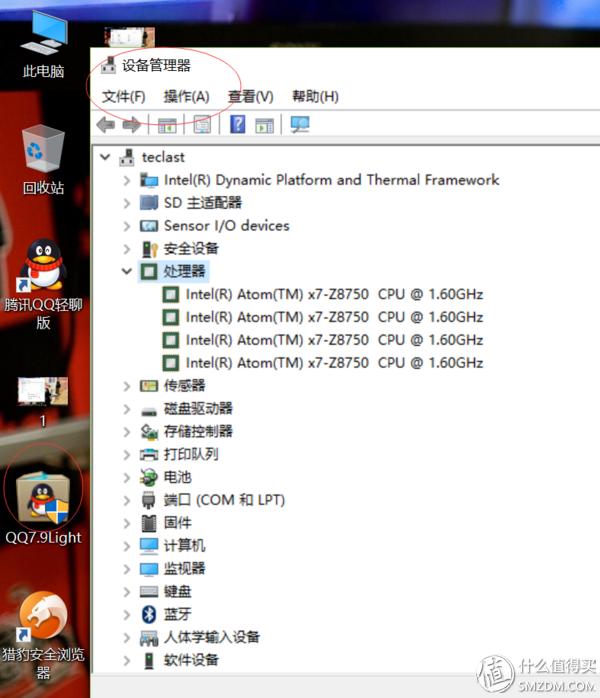This screenshot has height=698, width=600.
Task: Click the 磁盘驱动器 drive icon
Action: [x=149, y=410]
